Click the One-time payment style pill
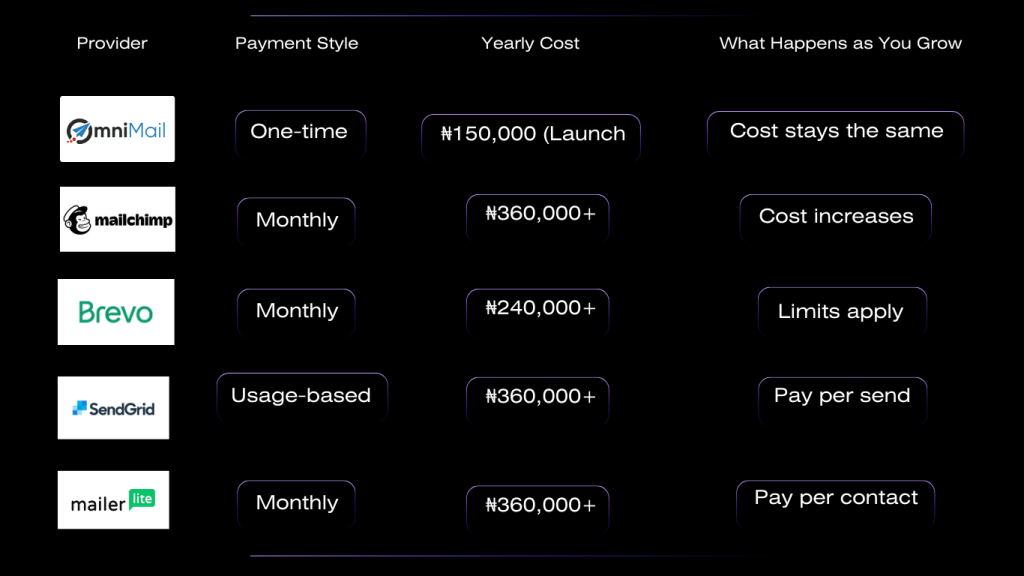1024x576 pixels. click(300, 132)
